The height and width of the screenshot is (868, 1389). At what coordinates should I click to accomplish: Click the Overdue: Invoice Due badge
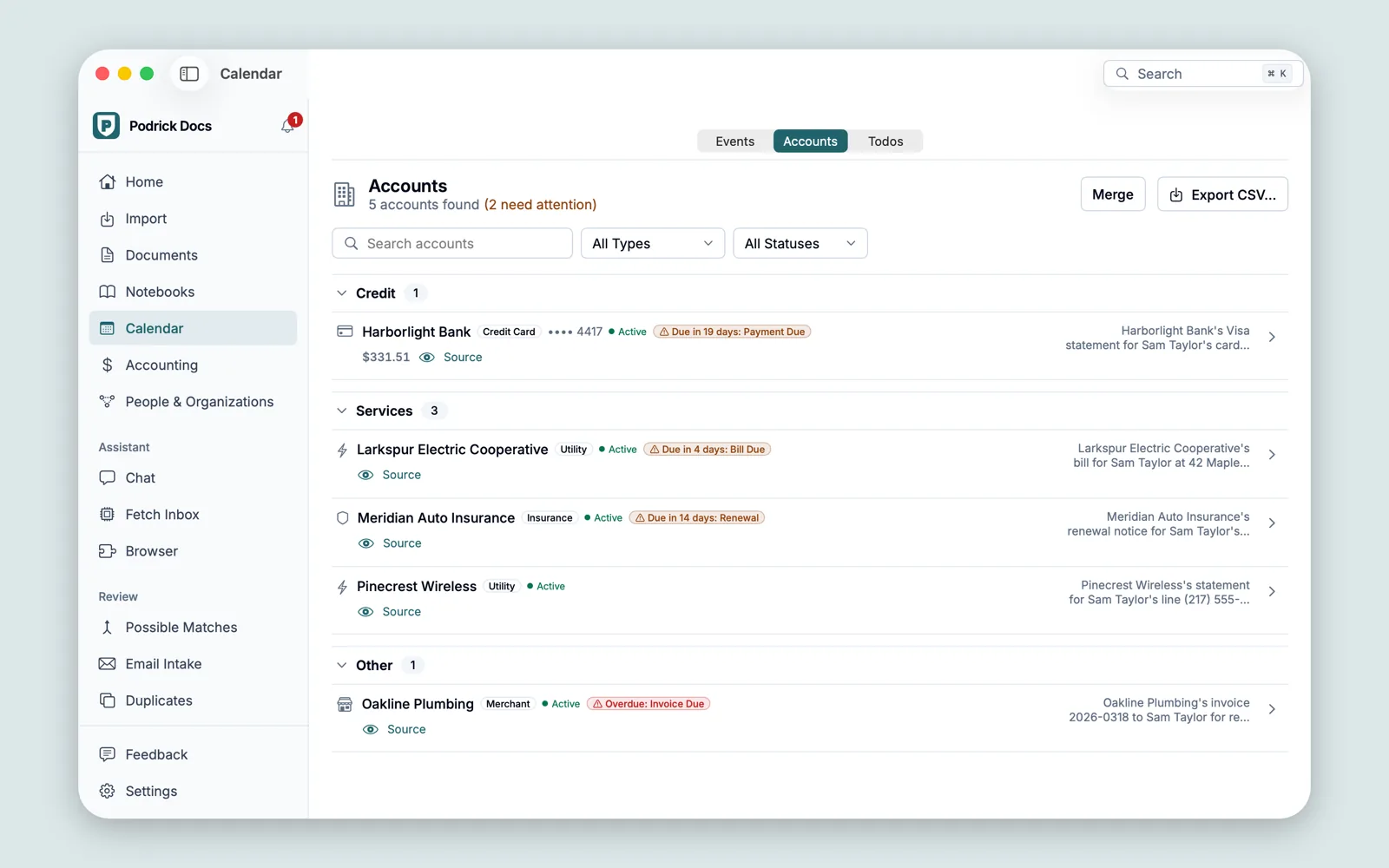coord(648,704)
